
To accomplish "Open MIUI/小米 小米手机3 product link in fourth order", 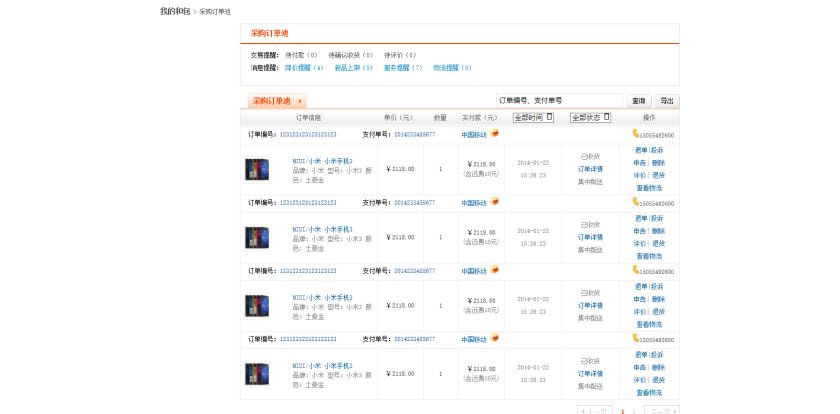I will 322,366.
